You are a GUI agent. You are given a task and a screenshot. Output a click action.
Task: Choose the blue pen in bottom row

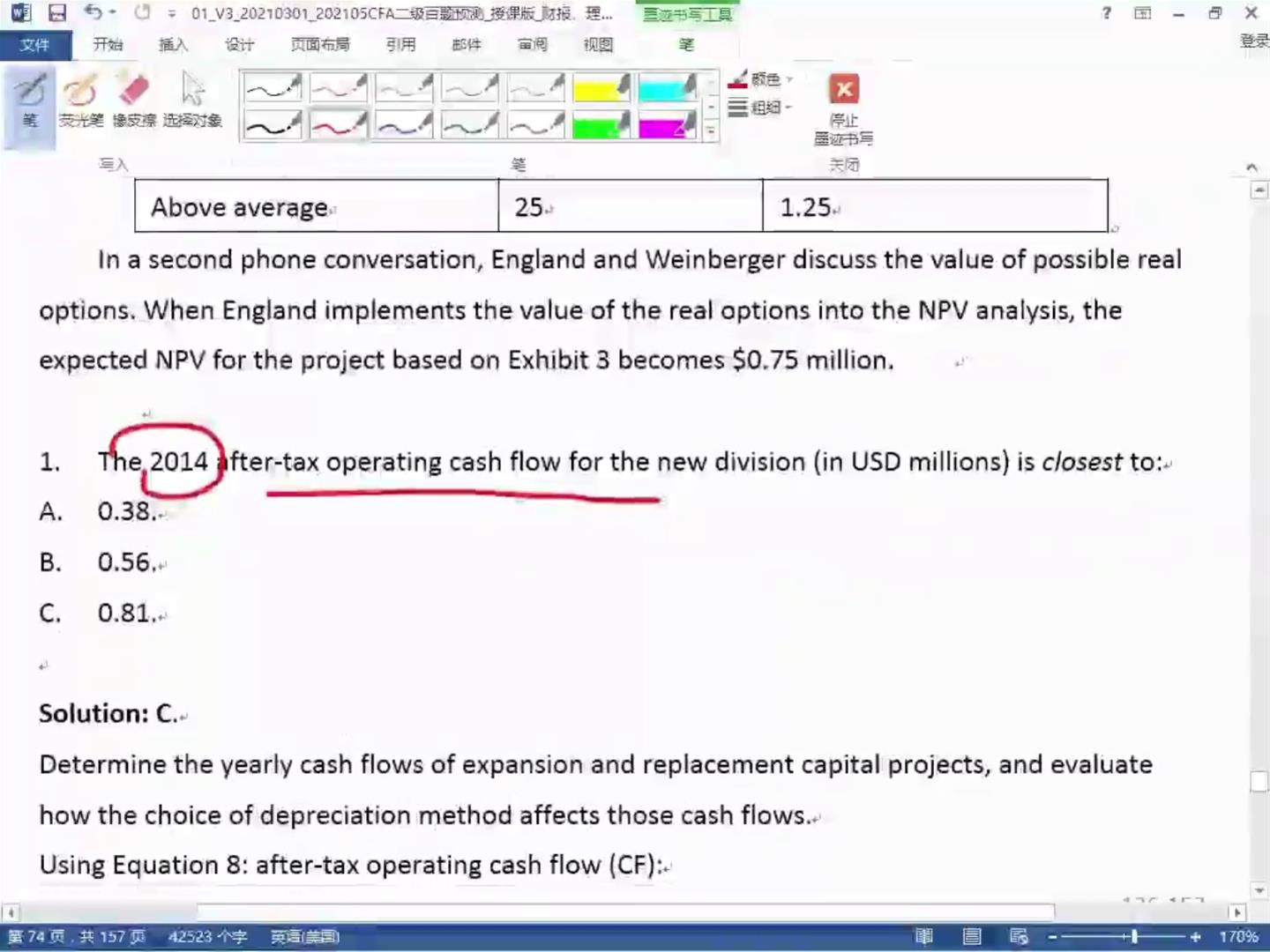coord(404,124)
